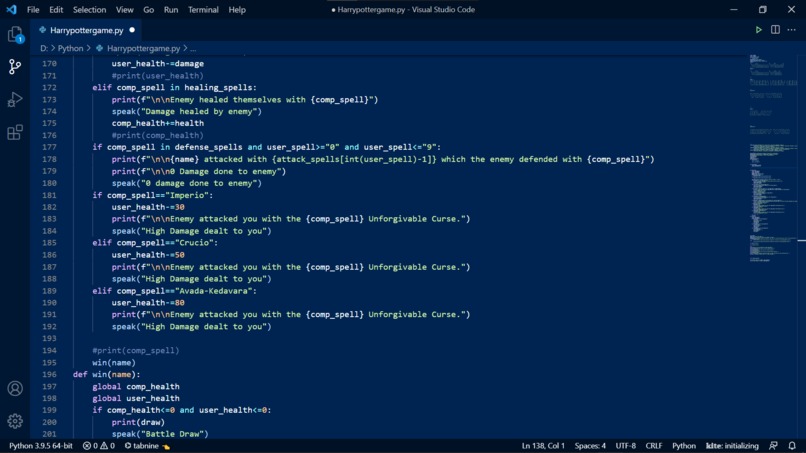This screenshot has width=806, height=453.
Task: Click 'speak("0 damage done to enemy")' line
Action: (x=187, y=183)
